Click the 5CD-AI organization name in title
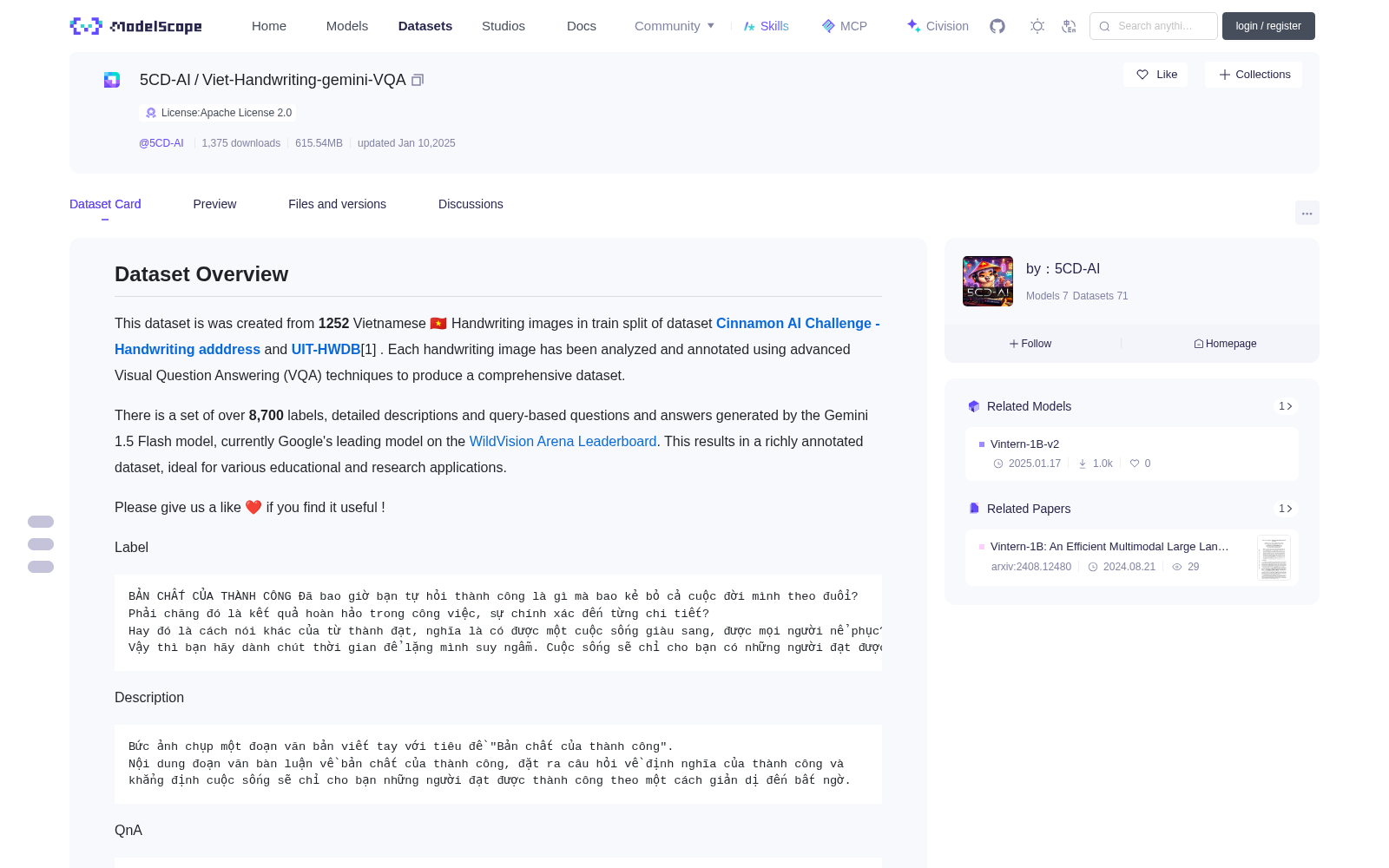This screenshot has width=1389, height=868. (x=165, y=80)
